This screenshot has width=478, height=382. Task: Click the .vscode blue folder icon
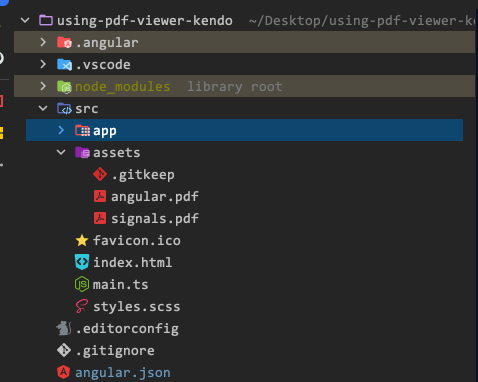coord(64,64)
